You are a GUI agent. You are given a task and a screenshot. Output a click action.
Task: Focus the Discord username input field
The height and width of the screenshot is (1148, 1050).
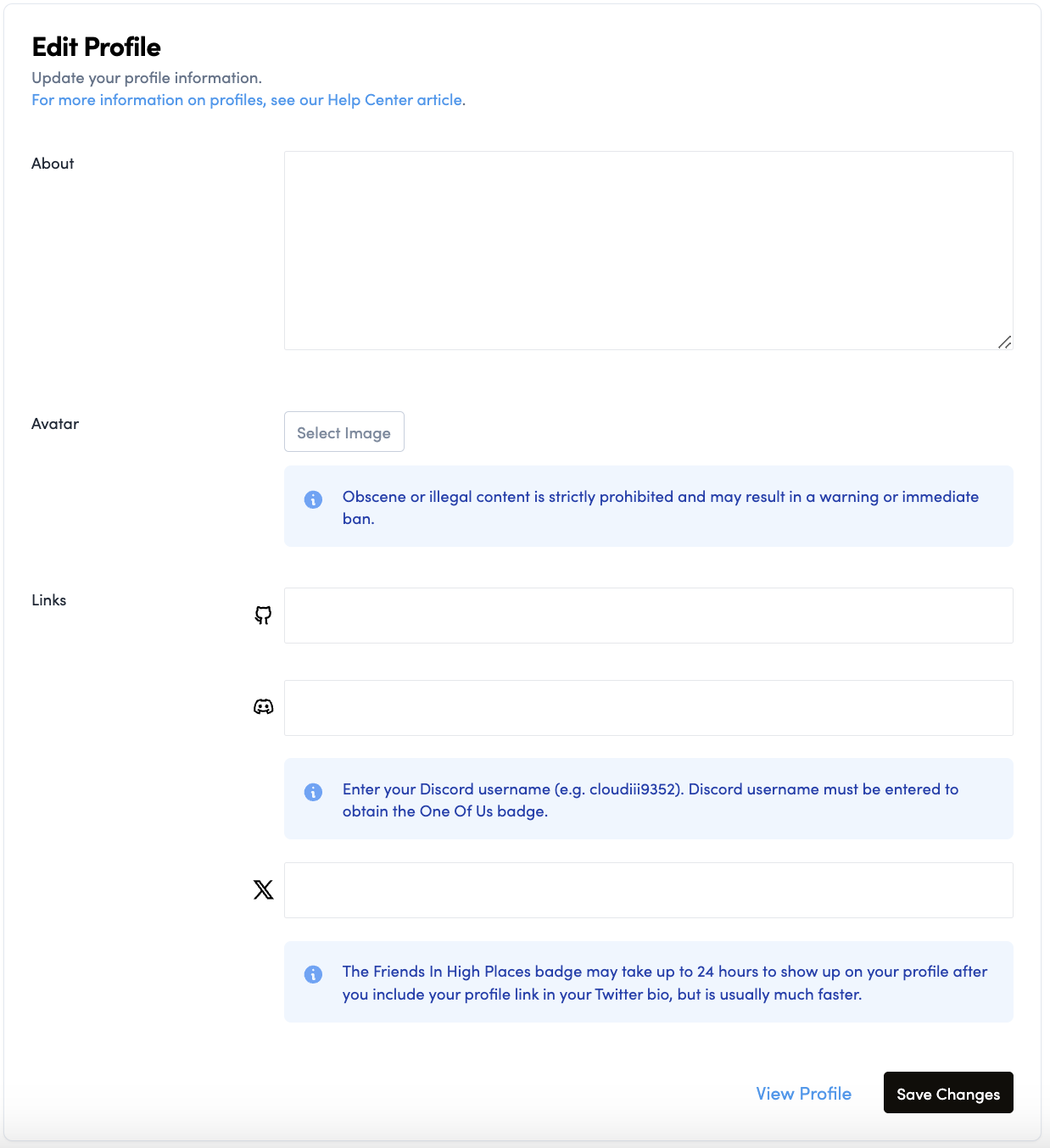tap(649, 708)
